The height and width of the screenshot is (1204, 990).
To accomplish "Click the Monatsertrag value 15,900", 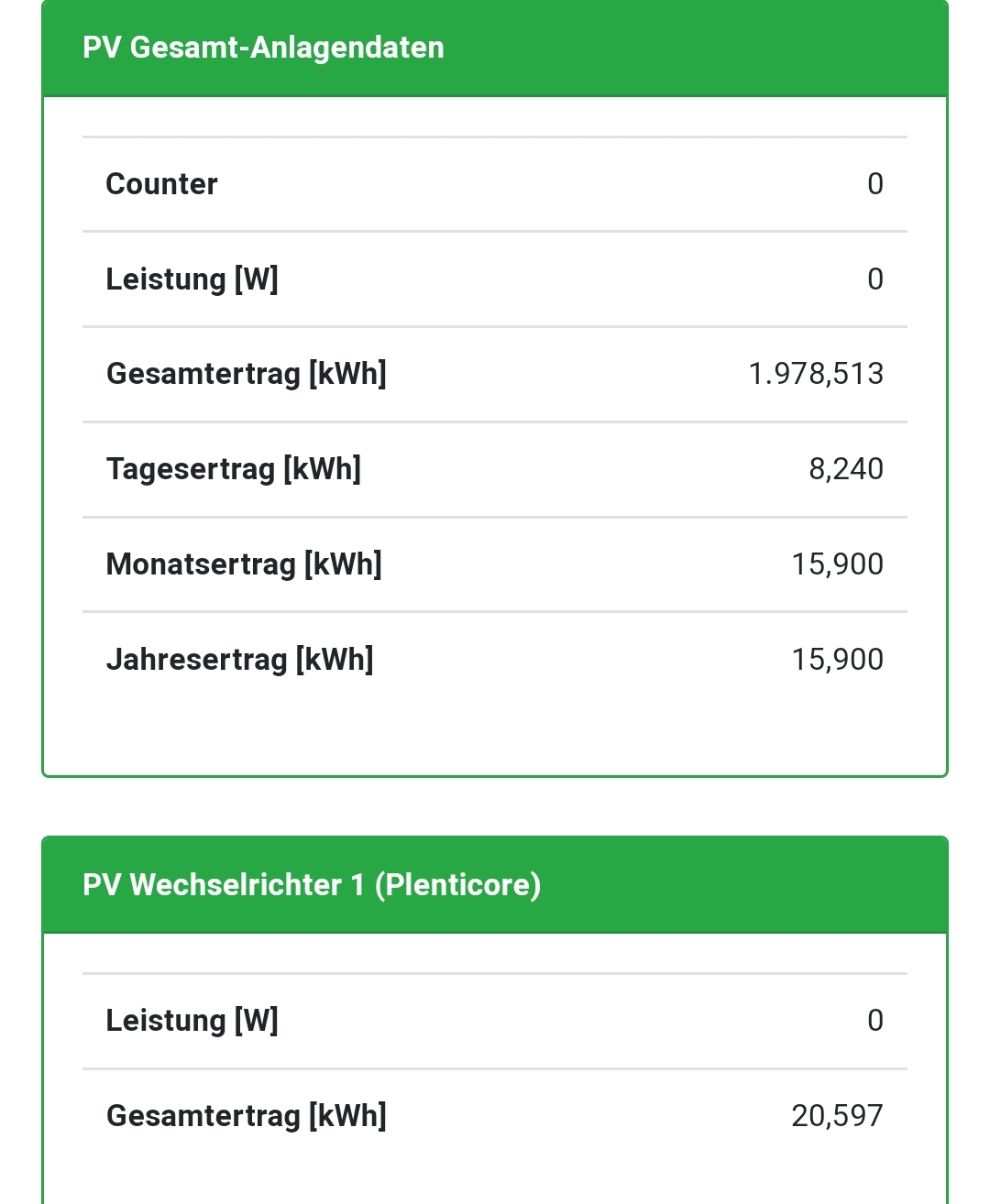I will click(x=837, y=564).
